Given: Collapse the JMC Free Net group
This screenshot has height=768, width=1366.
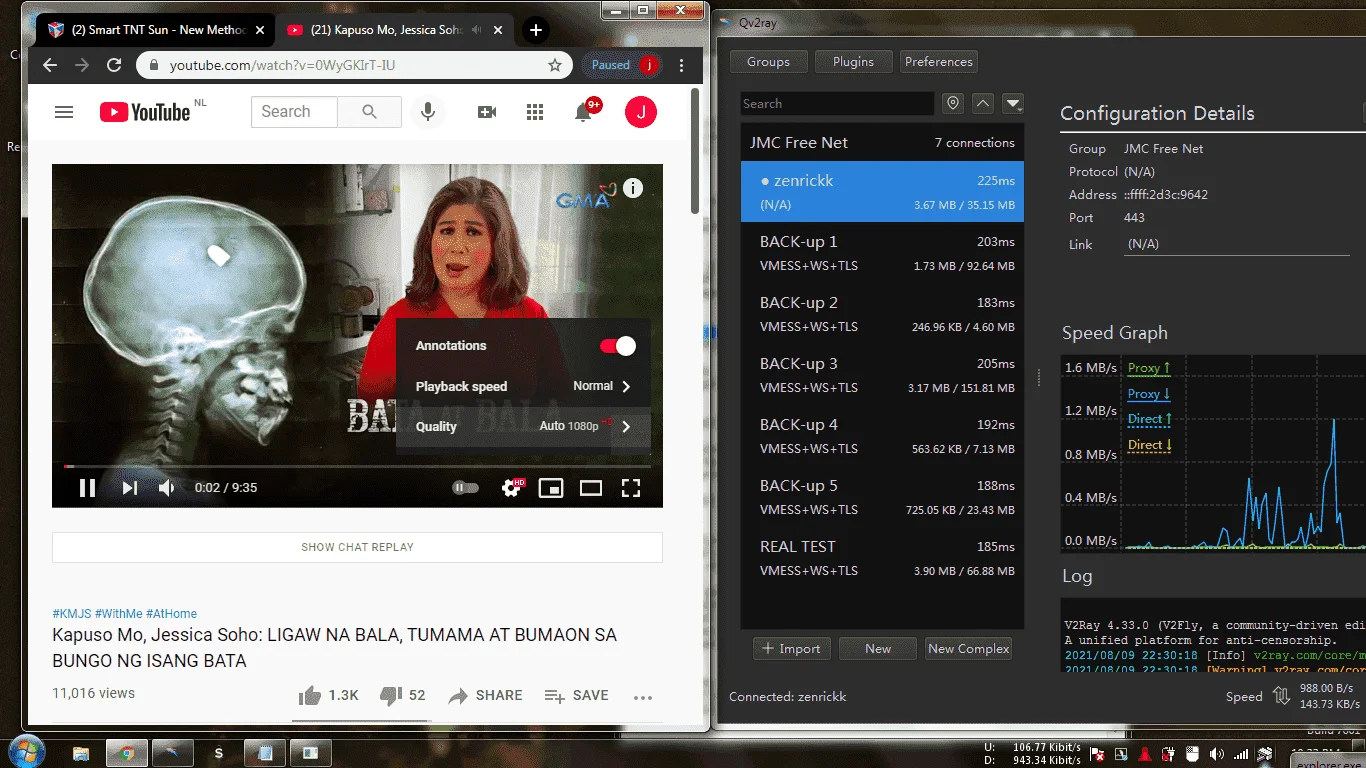Looking at the screenshot, I should tap(882, 143).
